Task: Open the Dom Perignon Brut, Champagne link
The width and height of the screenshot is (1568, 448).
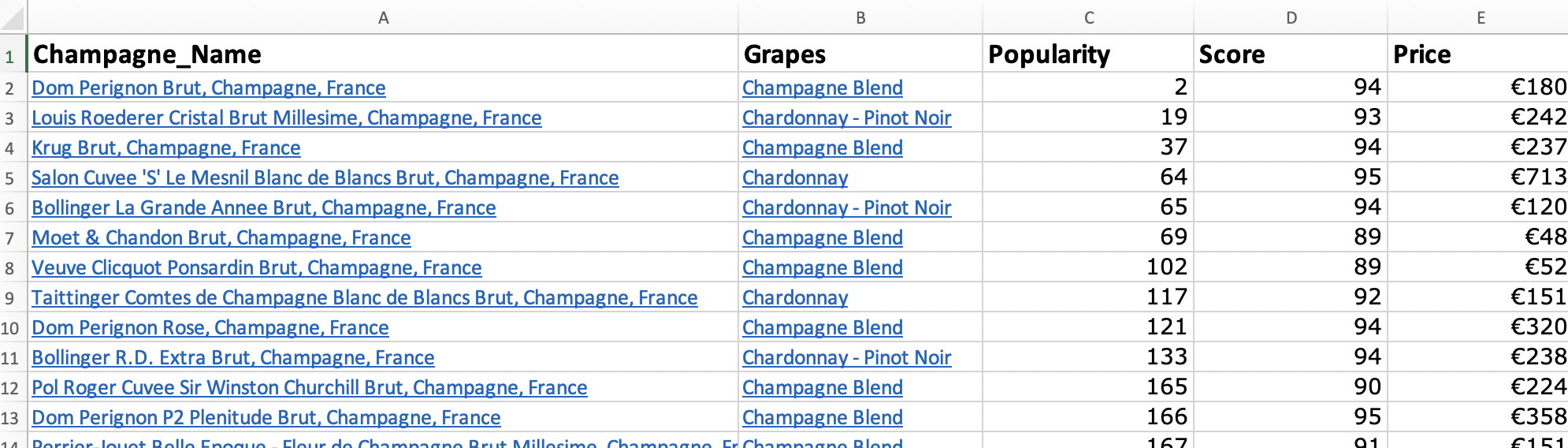Action: [x=208, y=88]
